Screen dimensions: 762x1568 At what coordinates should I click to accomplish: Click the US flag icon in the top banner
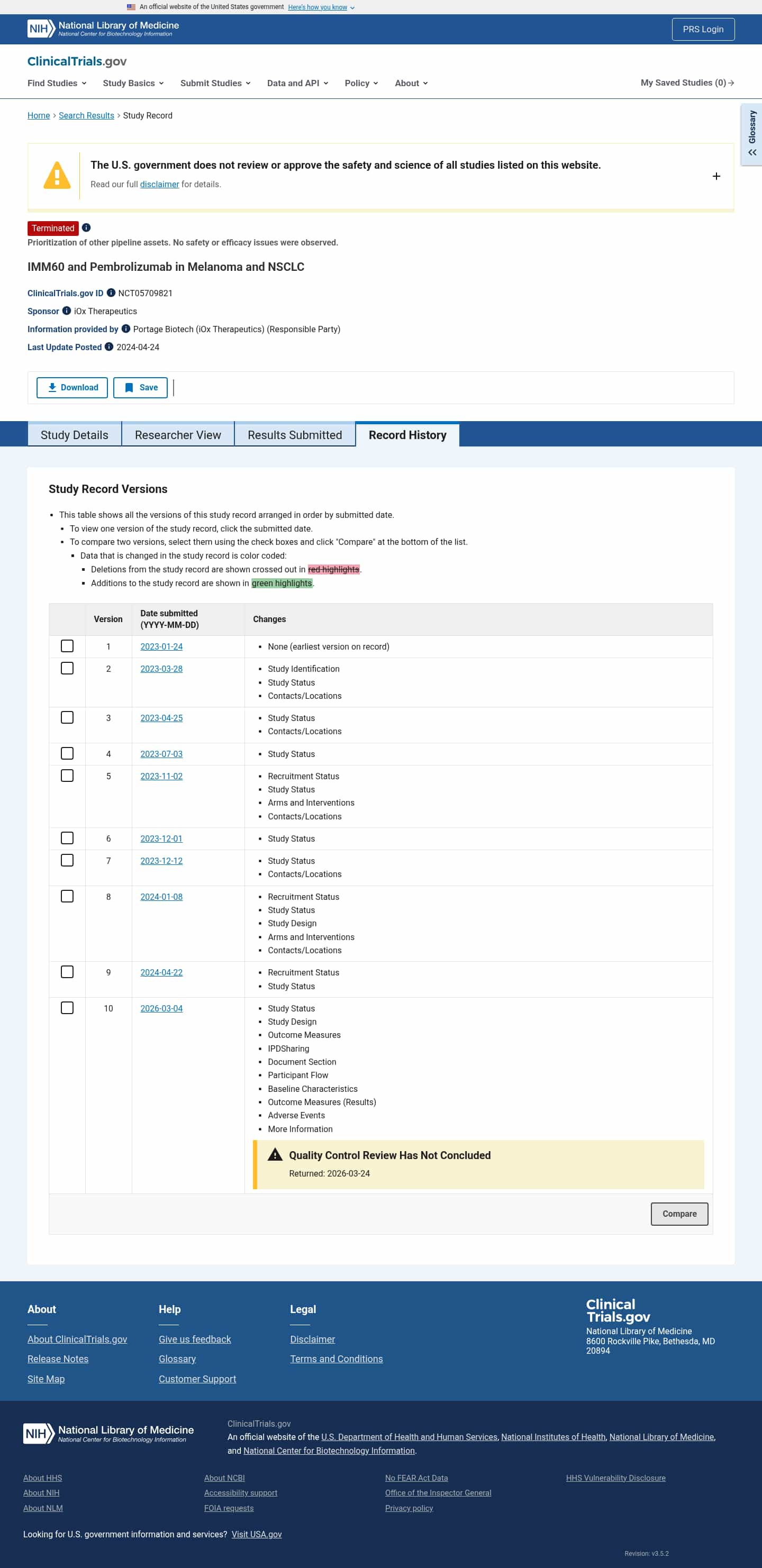[131, 7]
